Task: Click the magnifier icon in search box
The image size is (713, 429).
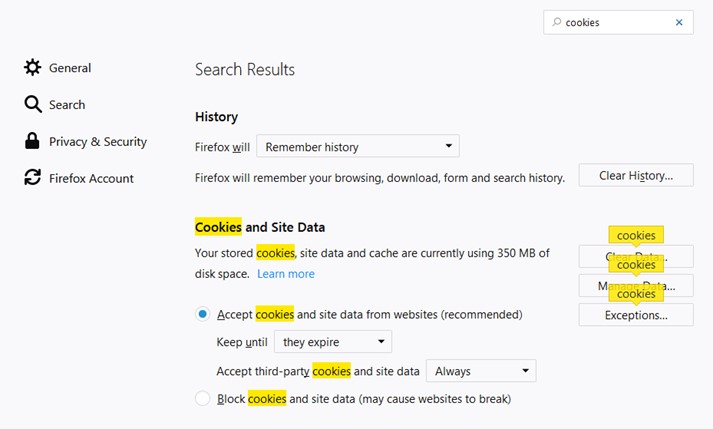Action: point(557,22)
